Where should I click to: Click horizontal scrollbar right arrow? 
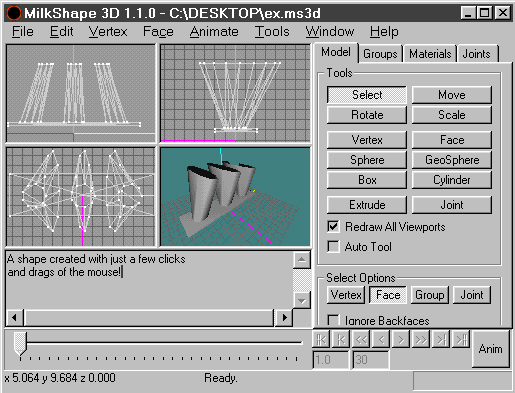pyautogui.click(x=284, y=318)
